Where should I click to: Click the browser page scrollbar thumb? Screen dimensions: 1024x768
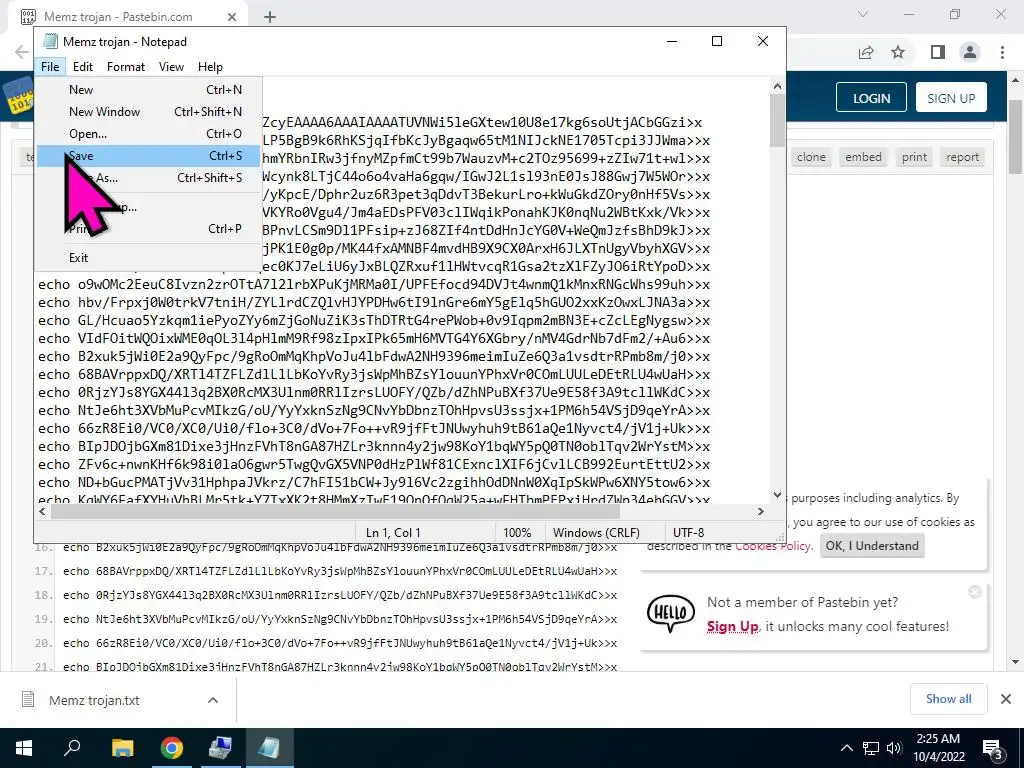coord(1016,137)
